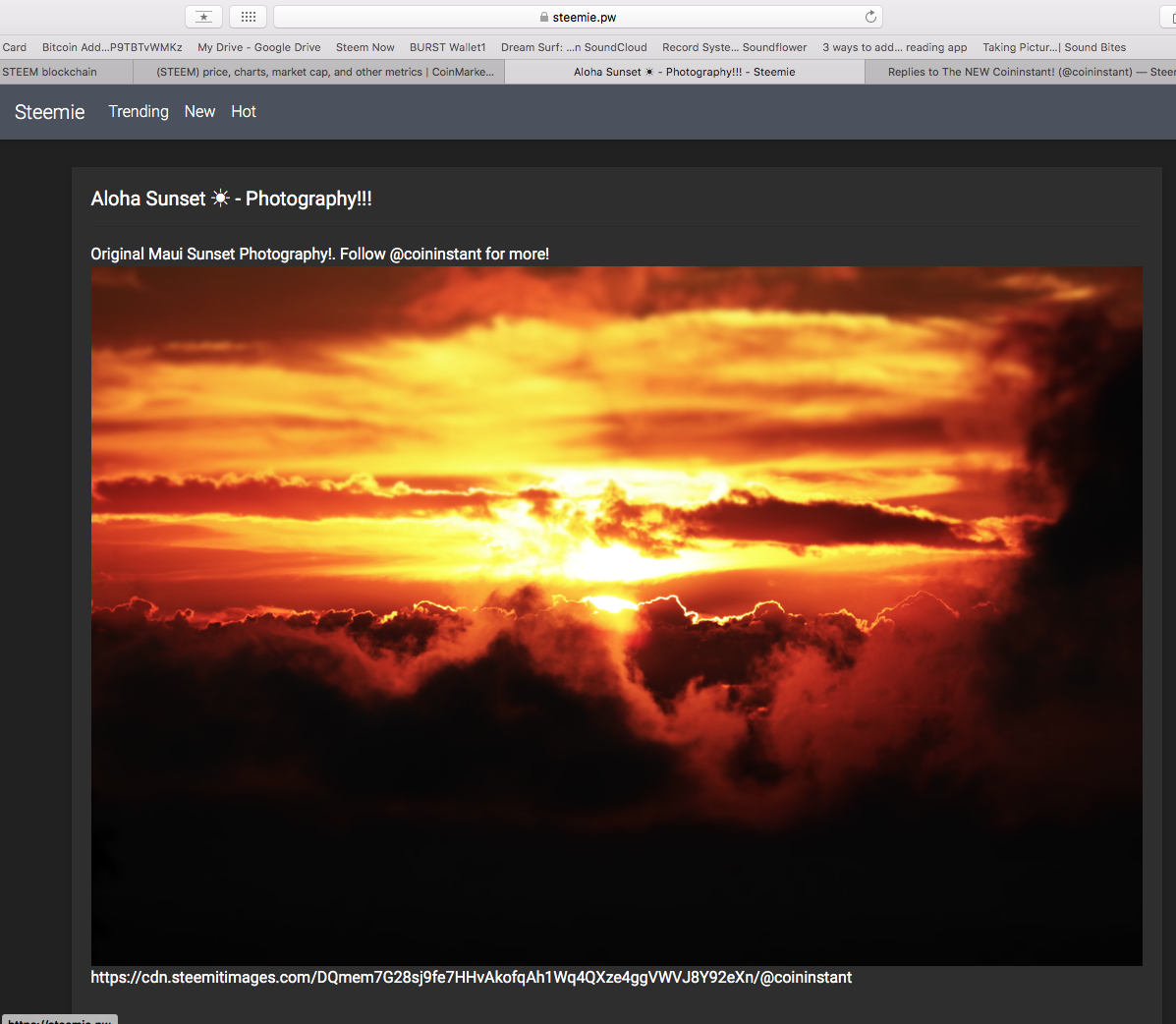
Task: Open the Hot posts page
Action: point(243,111)
